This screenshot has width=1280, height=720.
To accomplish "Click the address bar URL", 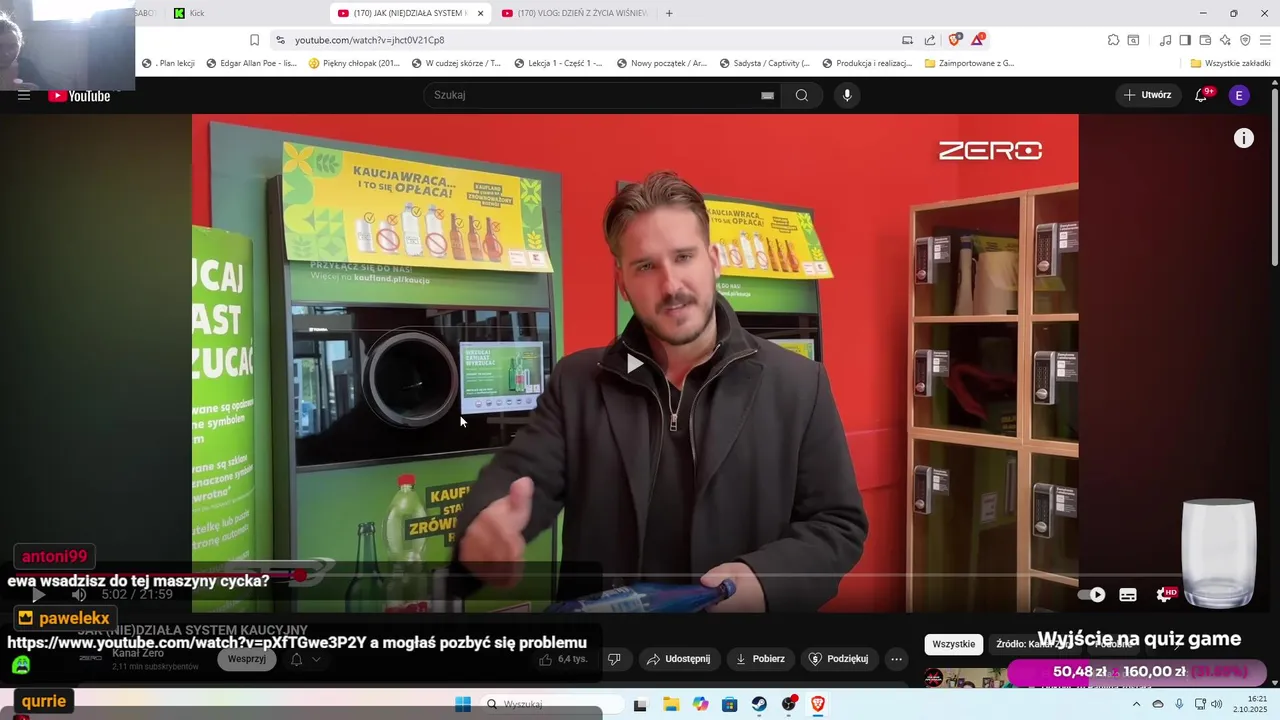I will click(369, 40).
